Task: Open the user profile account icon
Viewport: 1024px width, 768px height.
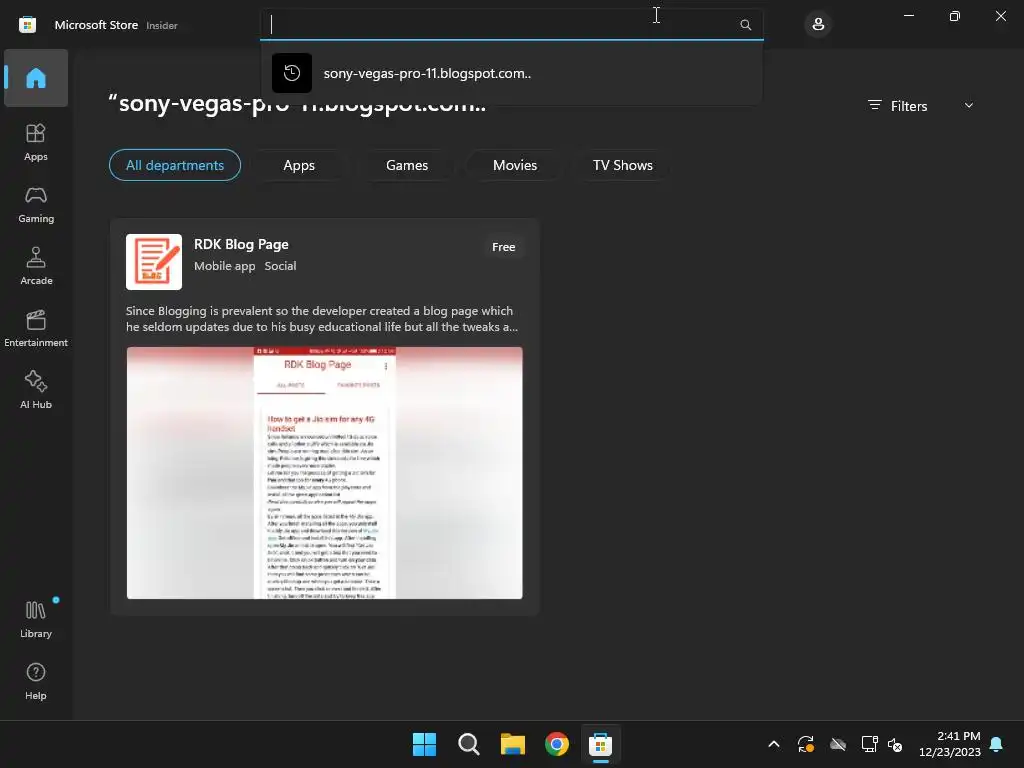Action: pos(818,25)
